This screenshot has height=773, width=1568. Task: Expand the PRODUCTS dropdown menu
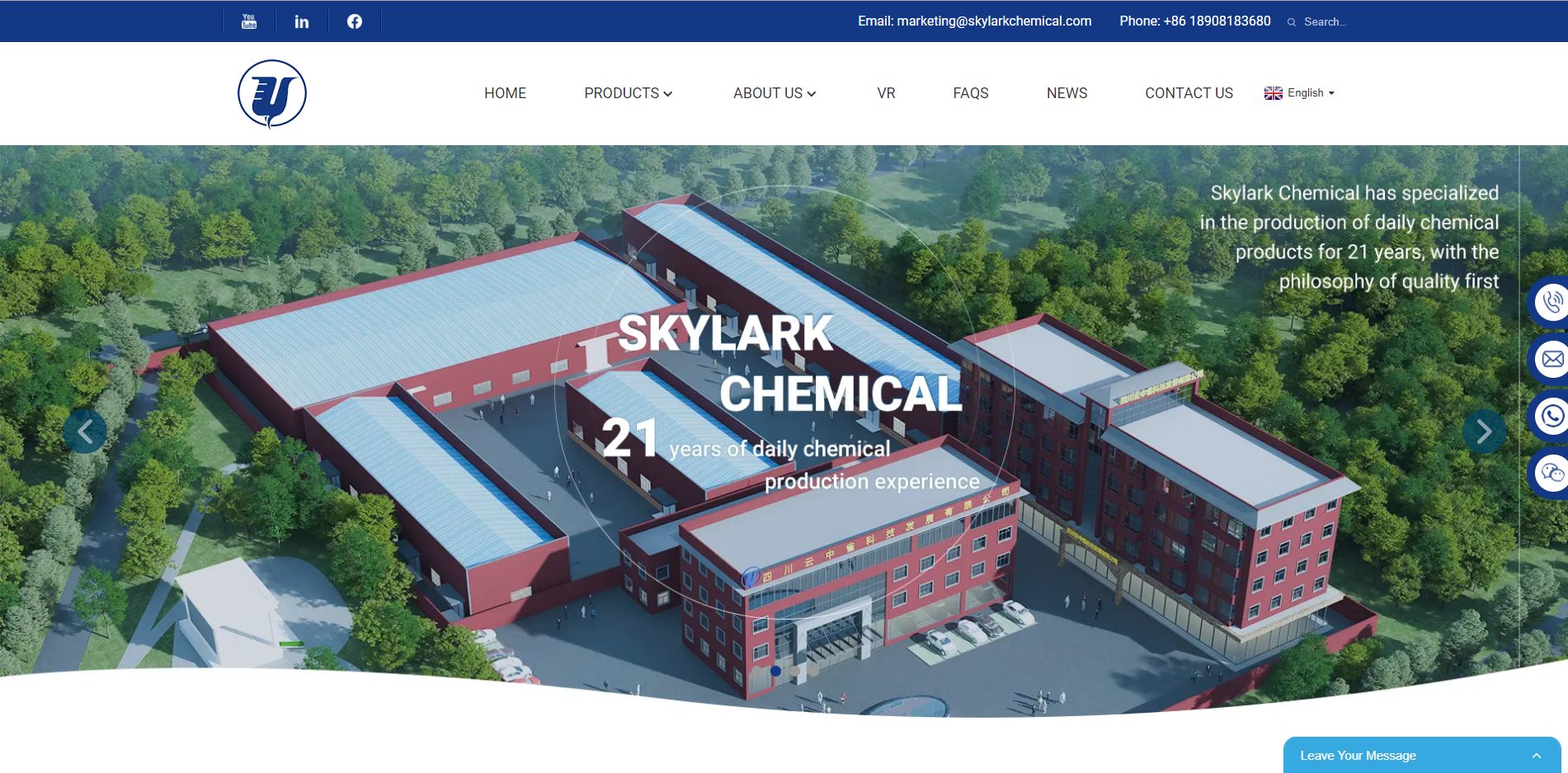[628, 93]
